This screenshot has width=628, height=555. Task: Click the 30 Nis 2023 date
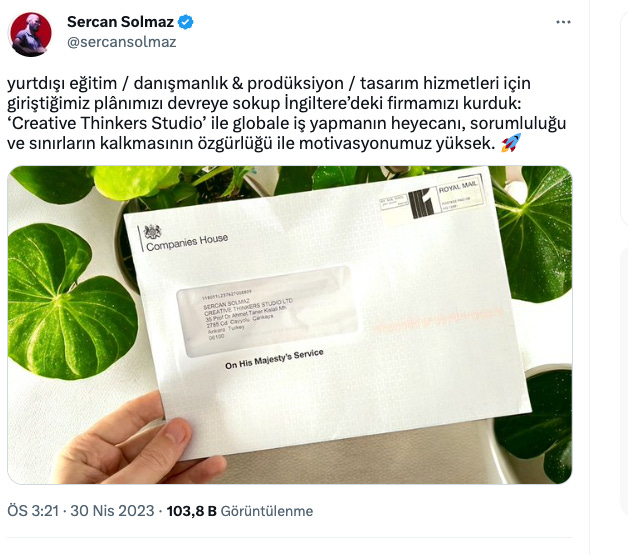point(112,511)
